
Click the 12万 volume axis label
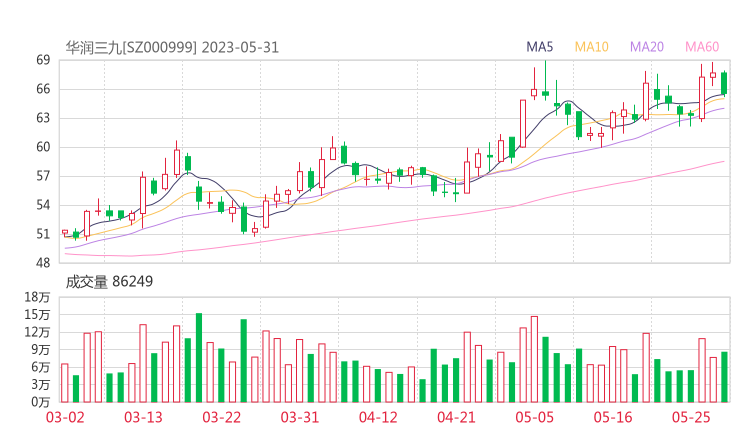pyautogui.click(x=37, y=332)
